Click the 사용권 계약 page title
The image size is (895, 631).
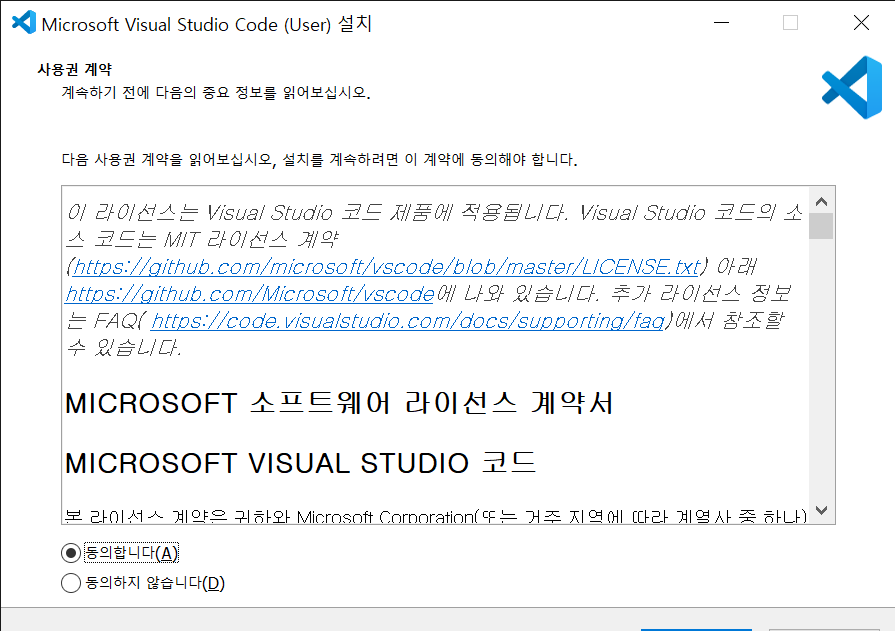click(75, 69)
